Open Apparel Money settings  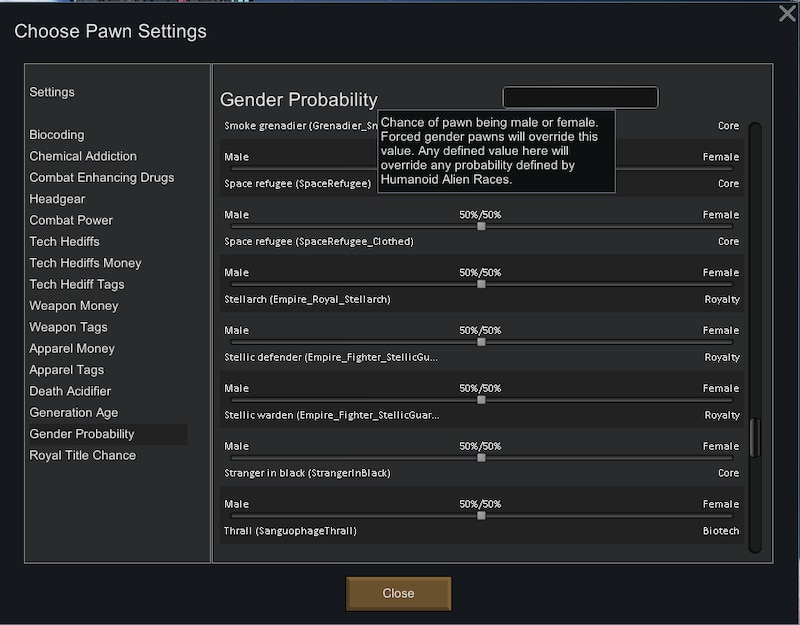tap(72, 349)
